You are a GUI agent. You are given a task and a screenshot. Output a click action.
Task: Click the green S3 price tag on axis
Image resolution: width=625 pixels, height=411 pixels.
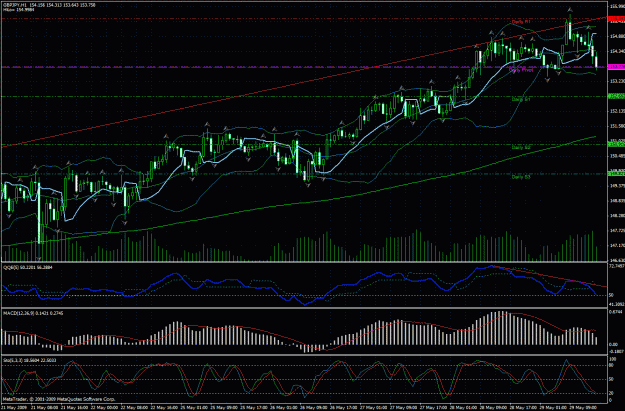tap(616, 173)
